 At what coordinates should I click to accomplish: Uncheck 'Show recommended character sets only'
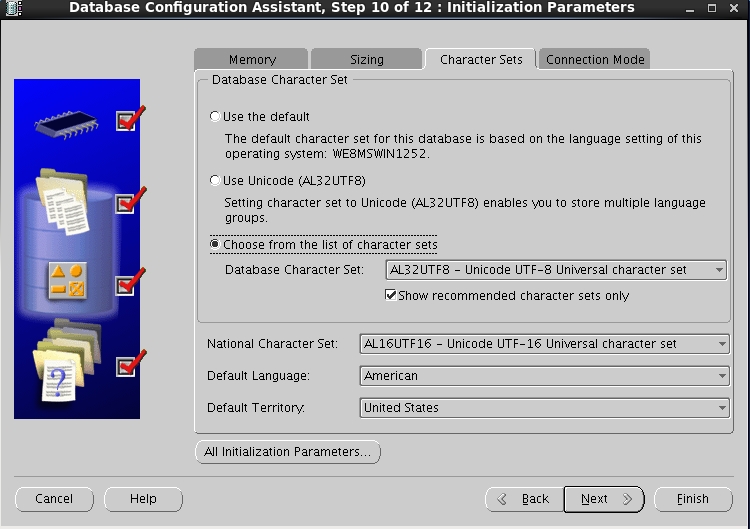click(x=391, y=296)
